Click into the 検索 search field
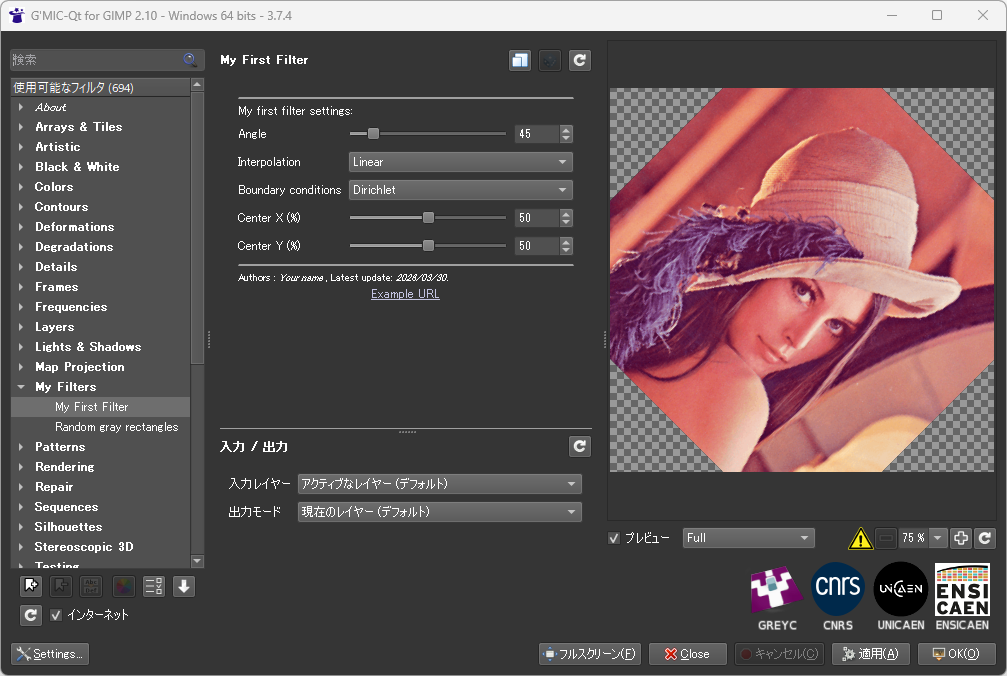1007x676 pixels. (x=96, y=60)
